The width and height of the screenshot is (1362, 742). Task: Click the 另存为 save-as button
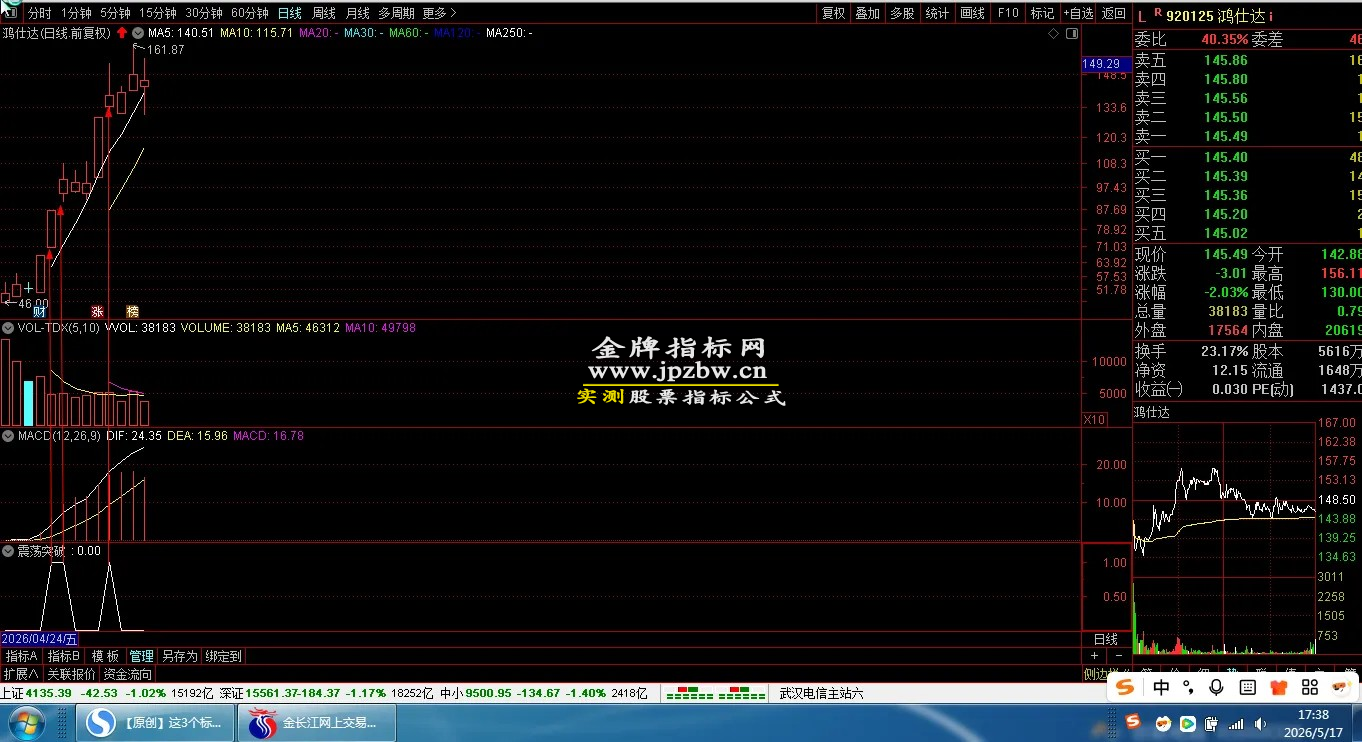[180, 656]
